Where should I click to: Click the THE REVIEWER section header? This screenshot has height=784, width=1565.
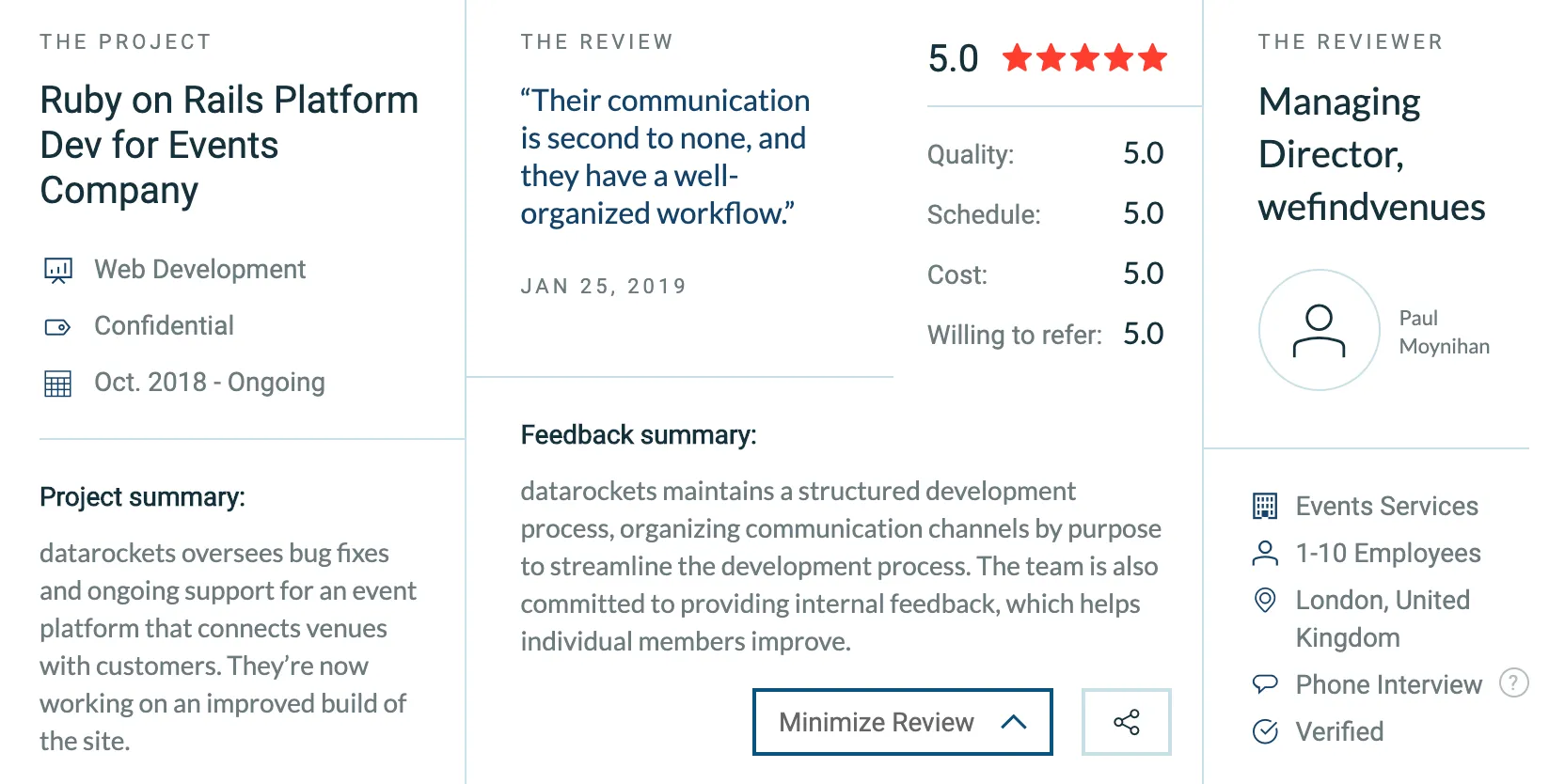pyautogui.click(x=1351, y=41)
